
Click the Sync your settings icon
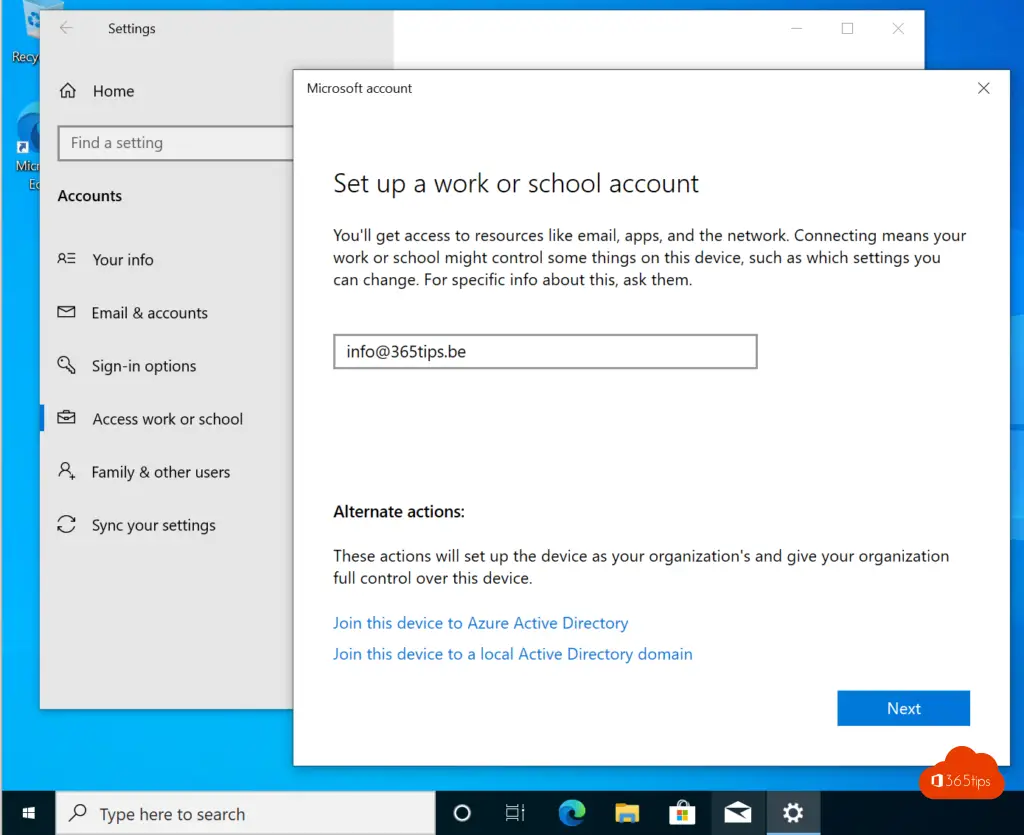(x=67, y=525)
